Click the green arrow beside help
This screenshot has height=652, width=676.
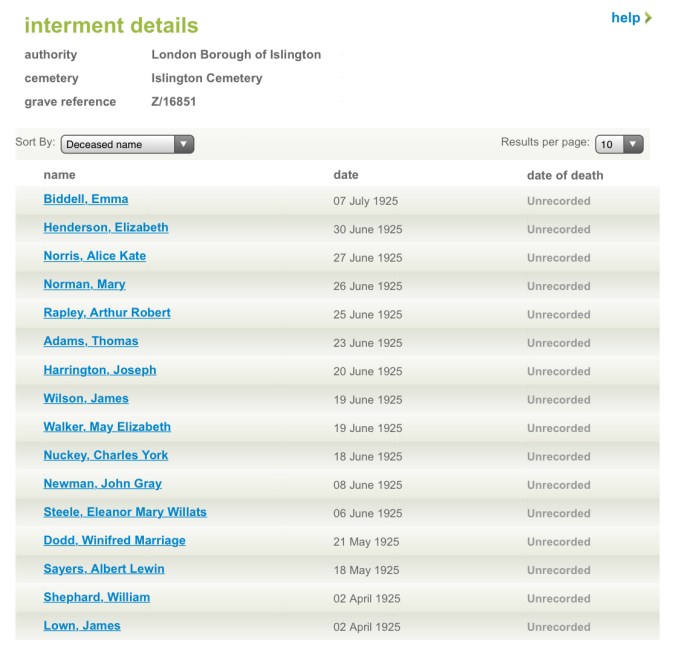648,18
